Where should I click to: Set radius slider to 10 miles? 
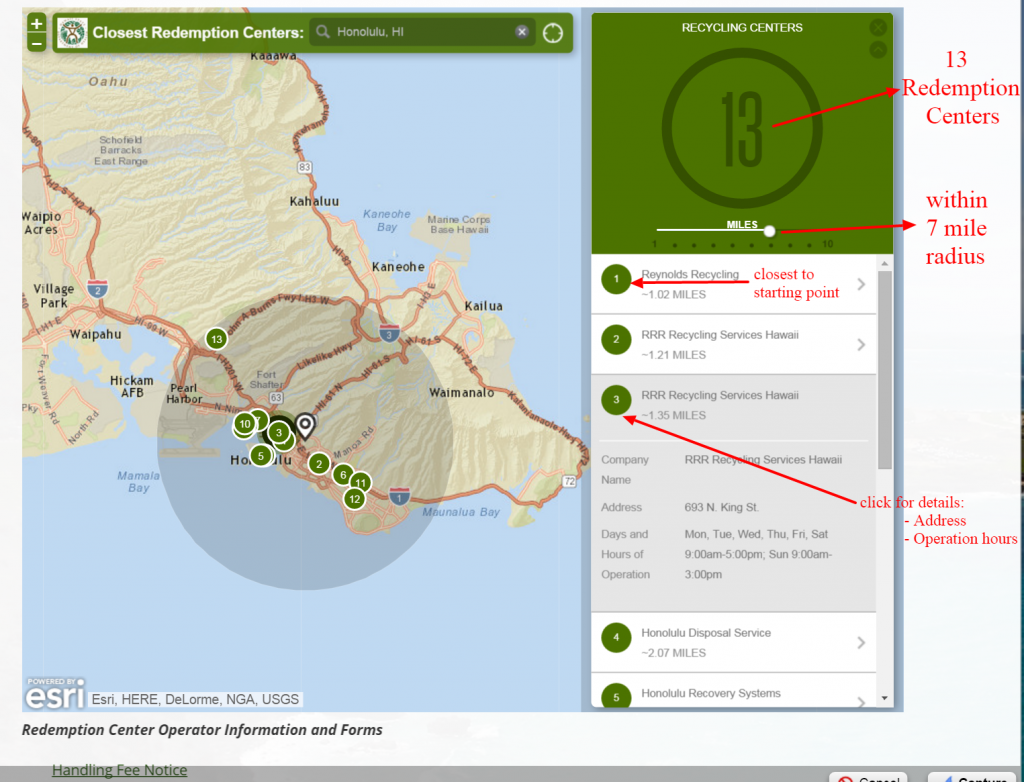tap(827, 244)
